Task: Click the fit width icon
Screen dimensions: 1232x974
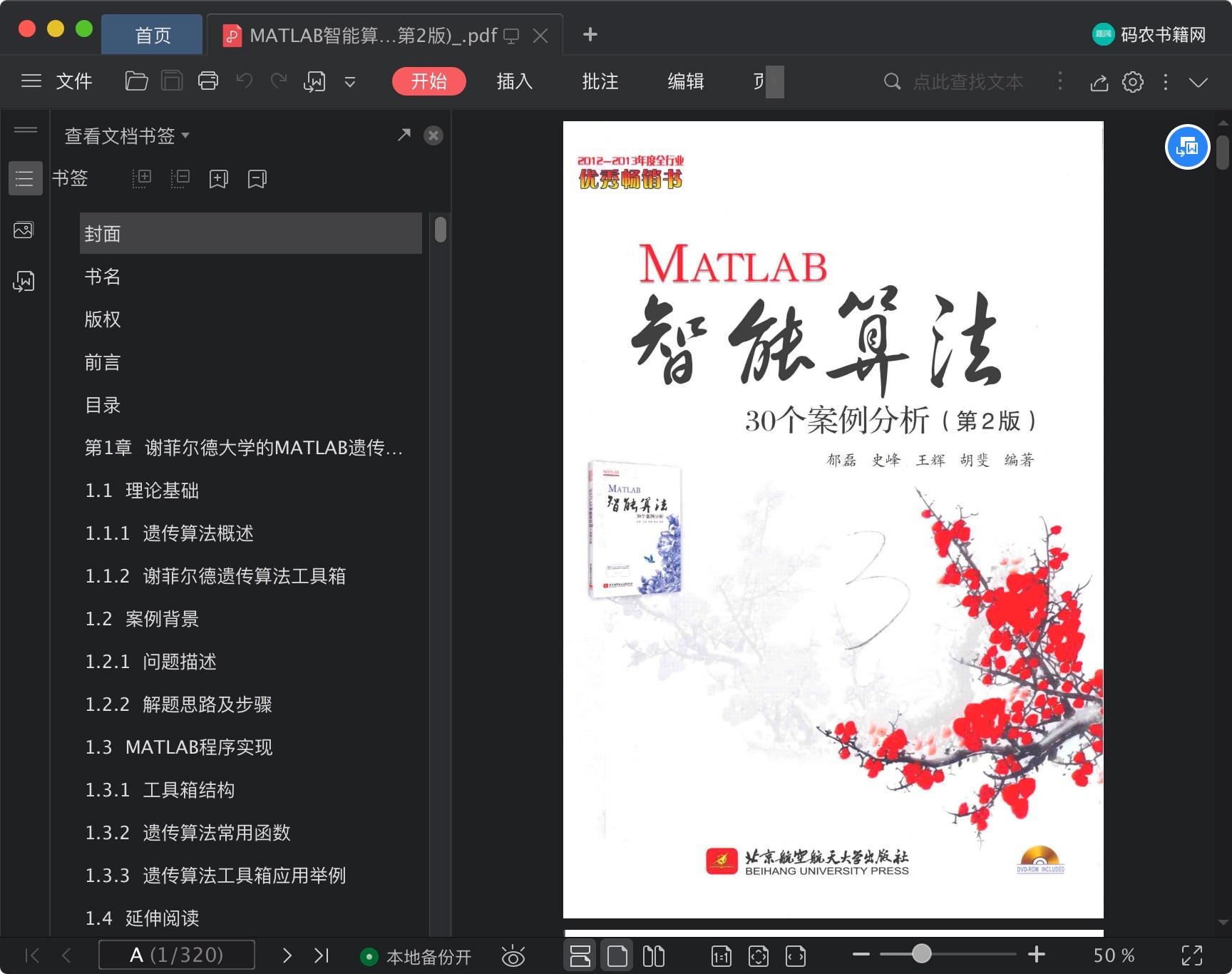Action: (796, 956)
